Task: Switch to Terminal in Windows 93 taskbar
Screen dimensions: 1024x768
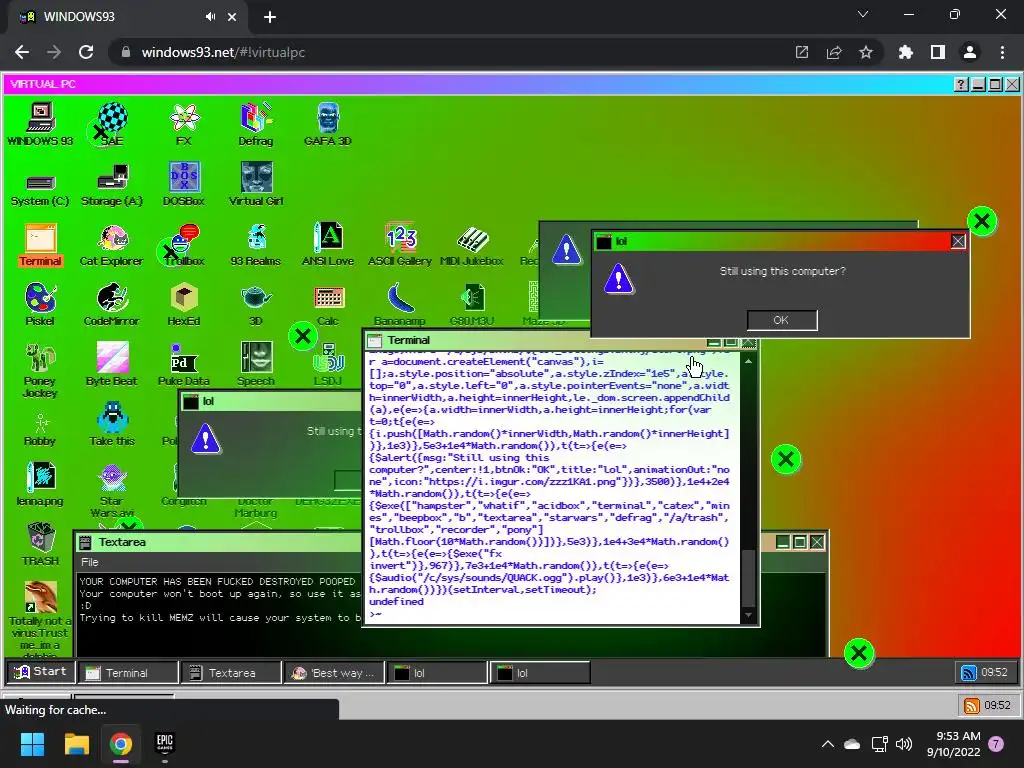Action: pyautogui.click(x=127, y=673)
